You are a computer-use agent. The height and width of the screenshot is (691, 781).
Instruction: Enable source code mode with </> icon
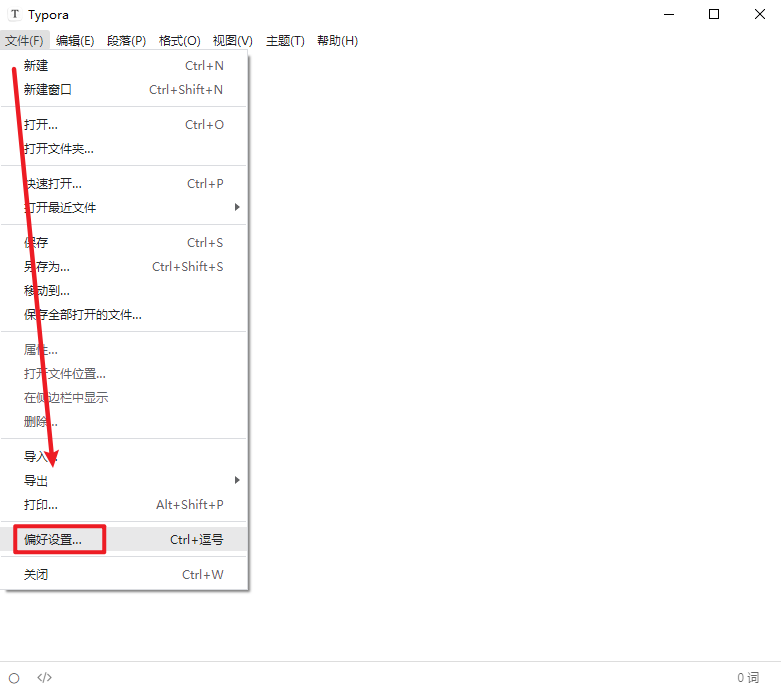point(44,677)
